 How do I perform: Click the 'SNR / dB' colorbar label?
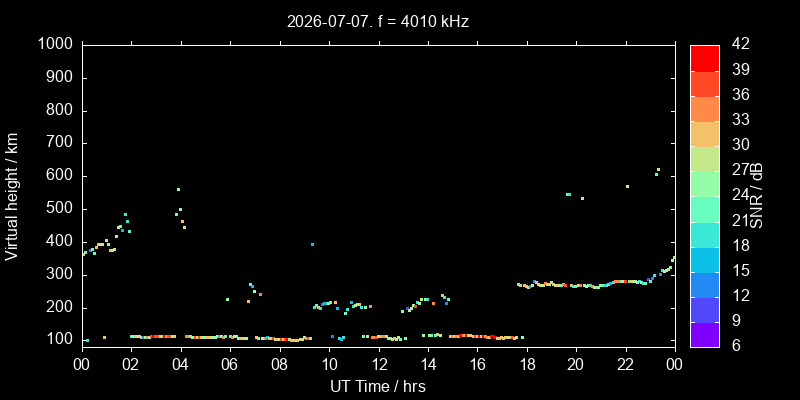point(758,196)
